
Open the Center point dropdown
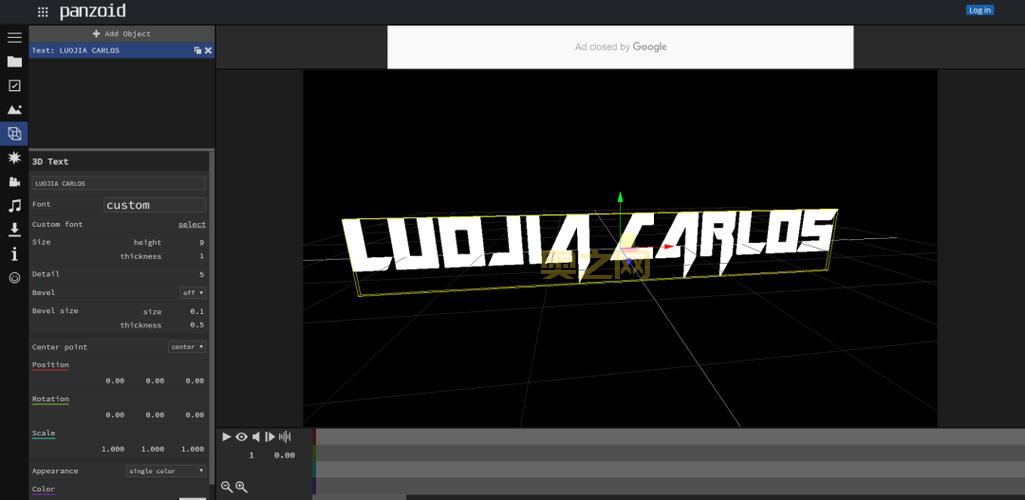pos(187,347)
